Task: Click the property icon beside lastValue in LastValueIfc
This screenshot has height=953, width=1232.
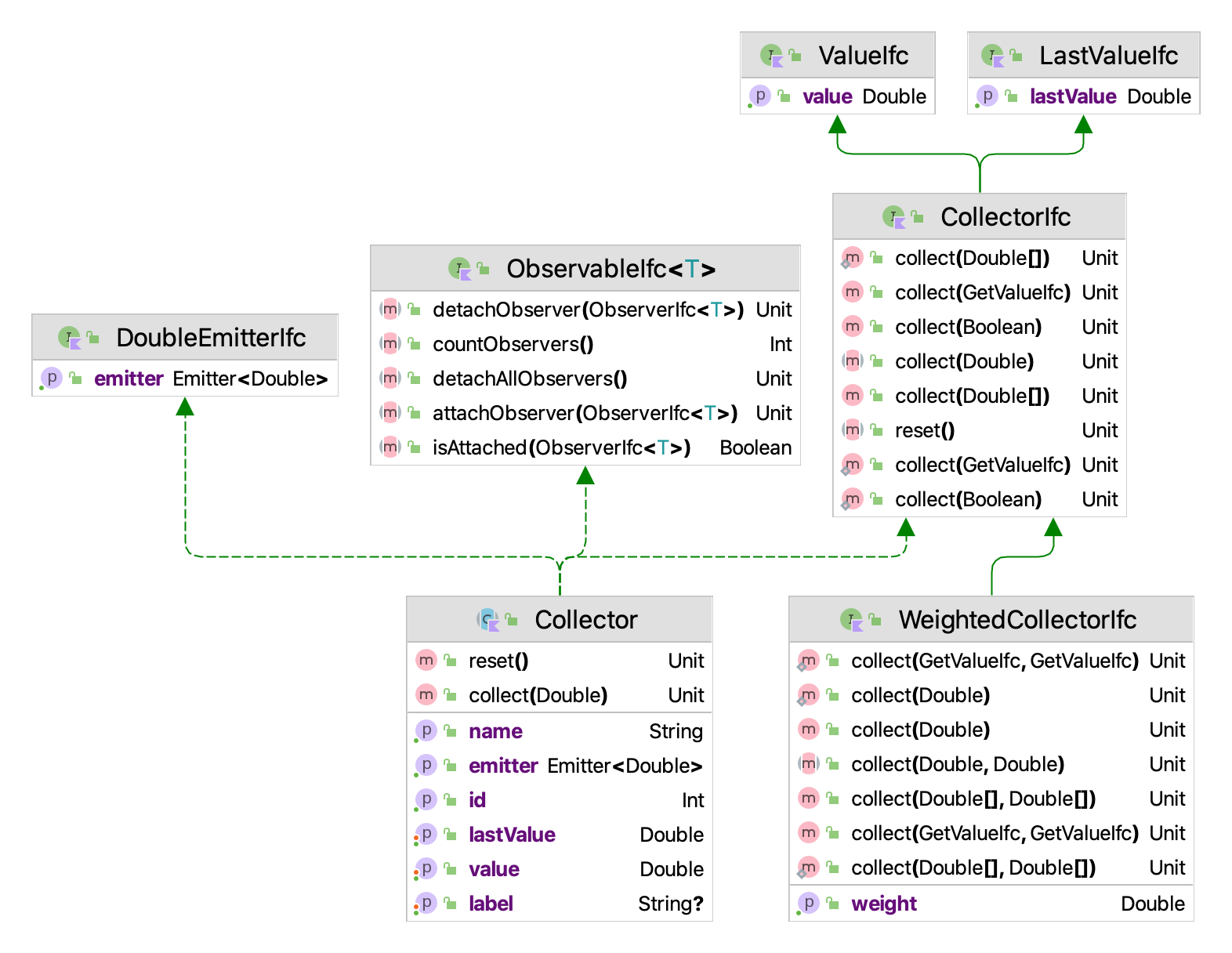Action: click(x=987, y=96)
